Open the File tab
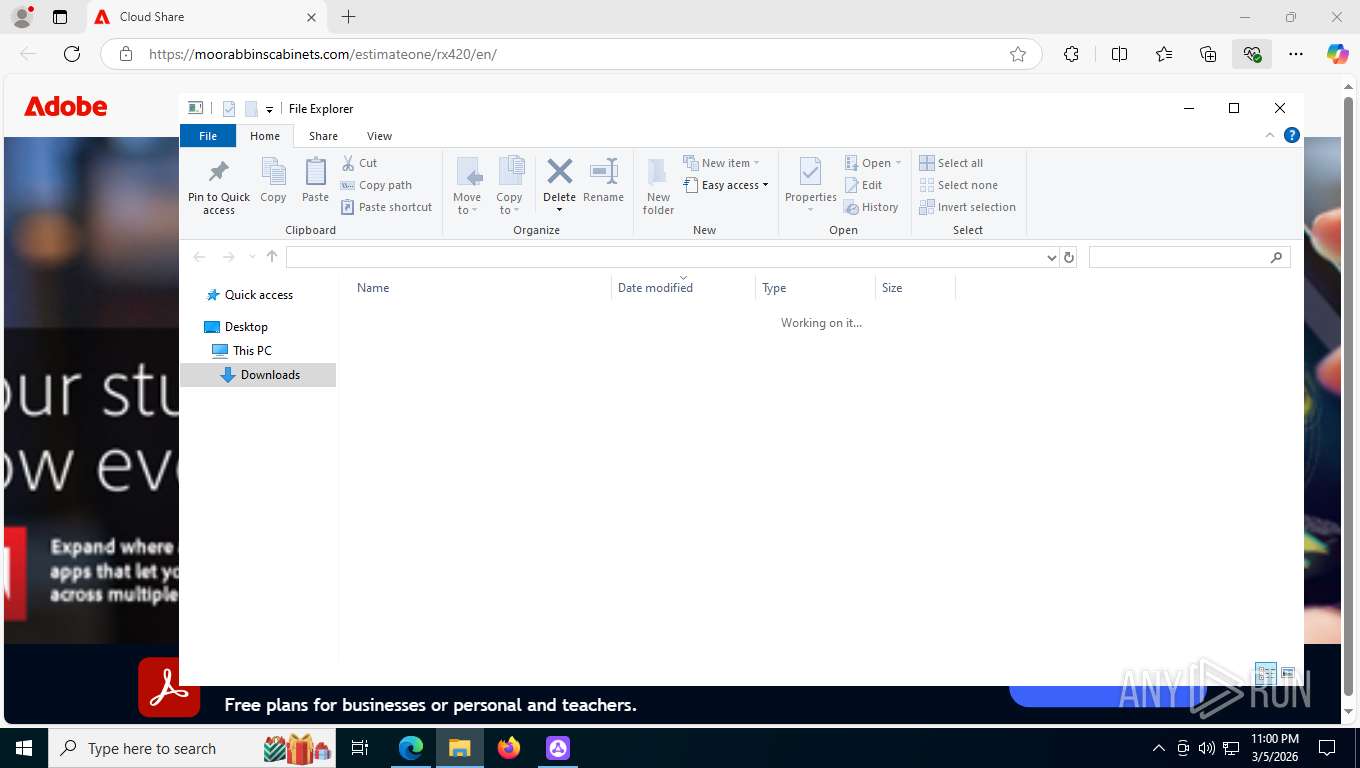 click(x=208, y=136)
